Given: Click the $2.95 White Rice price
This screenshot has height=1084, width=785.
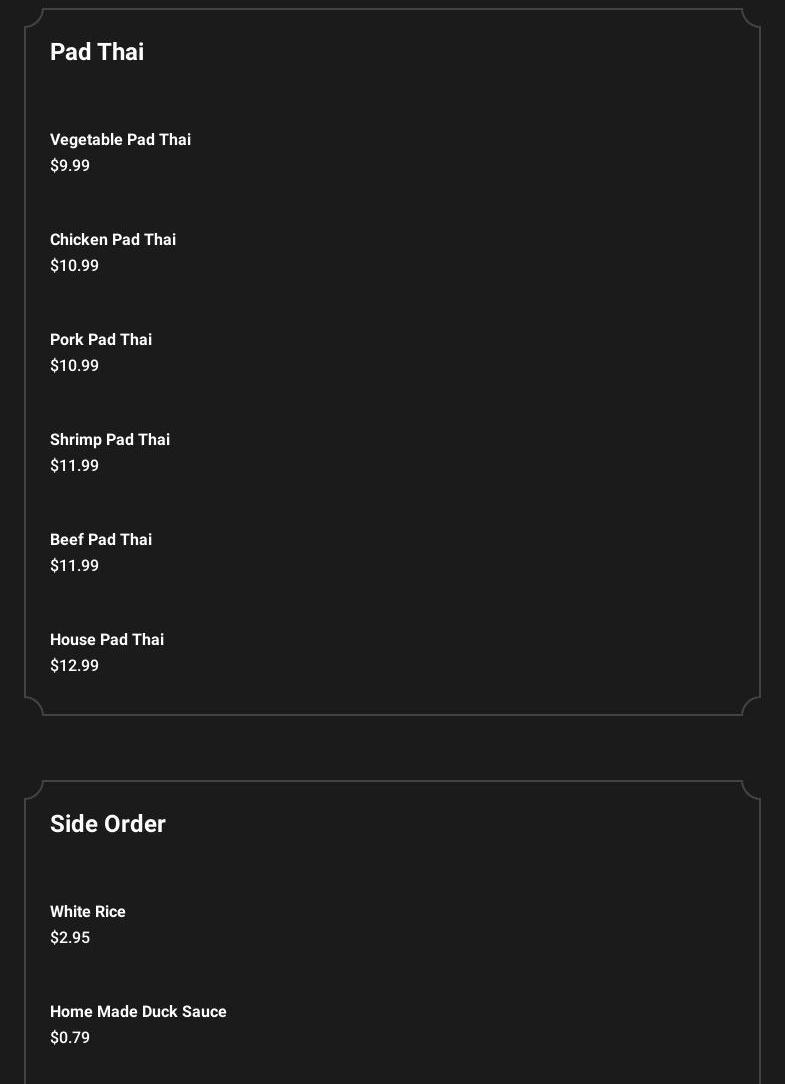Looking at the screenshot, I should pyautogui.click(x=70, y=938).
